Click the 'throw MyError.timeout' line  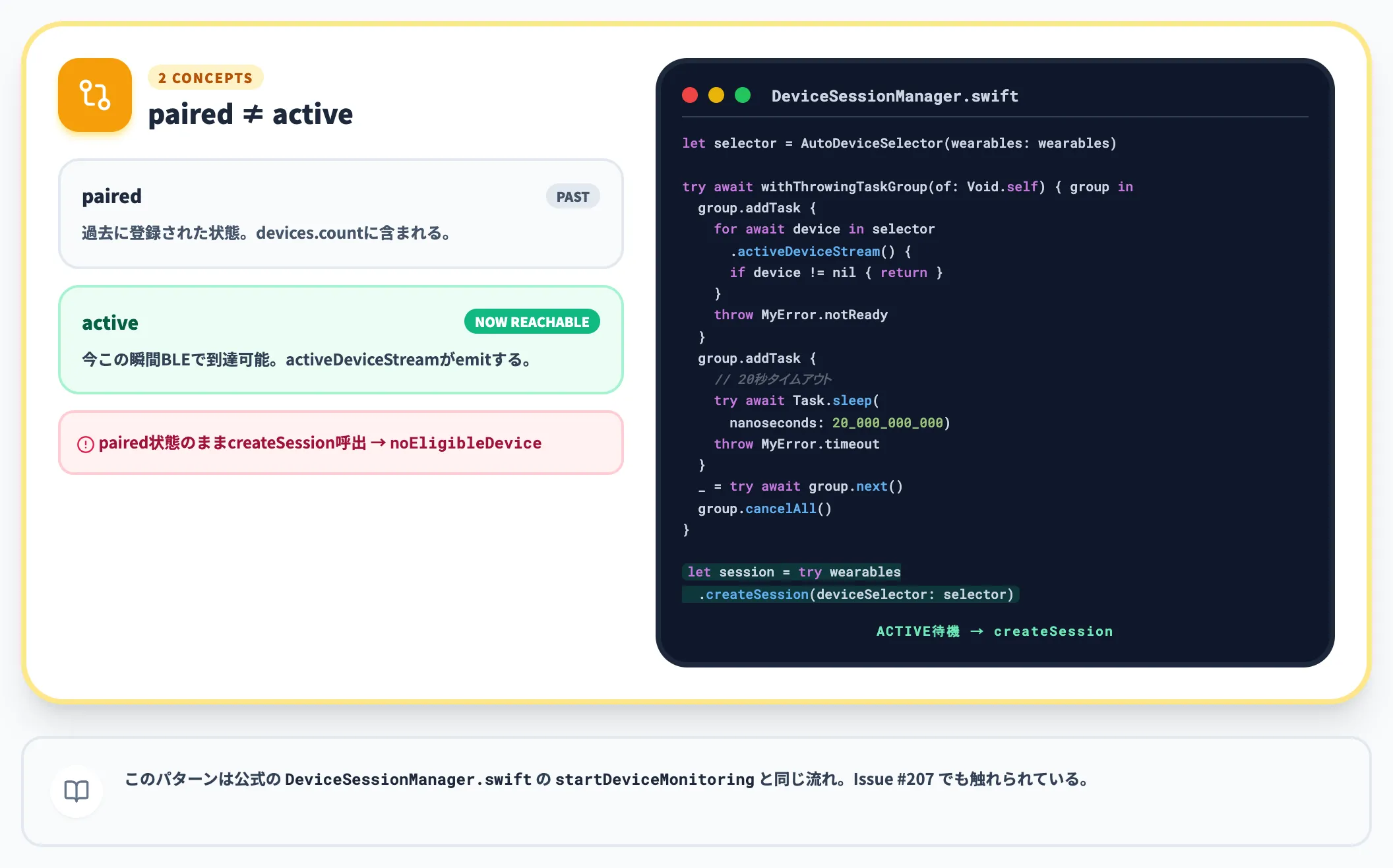pos(797,444)
